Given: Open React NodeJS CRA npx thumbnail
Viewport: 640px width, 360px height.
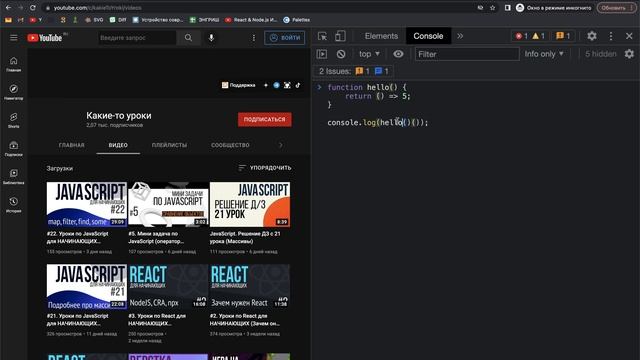Looking at the screenshot, I should tap(168, 286).
